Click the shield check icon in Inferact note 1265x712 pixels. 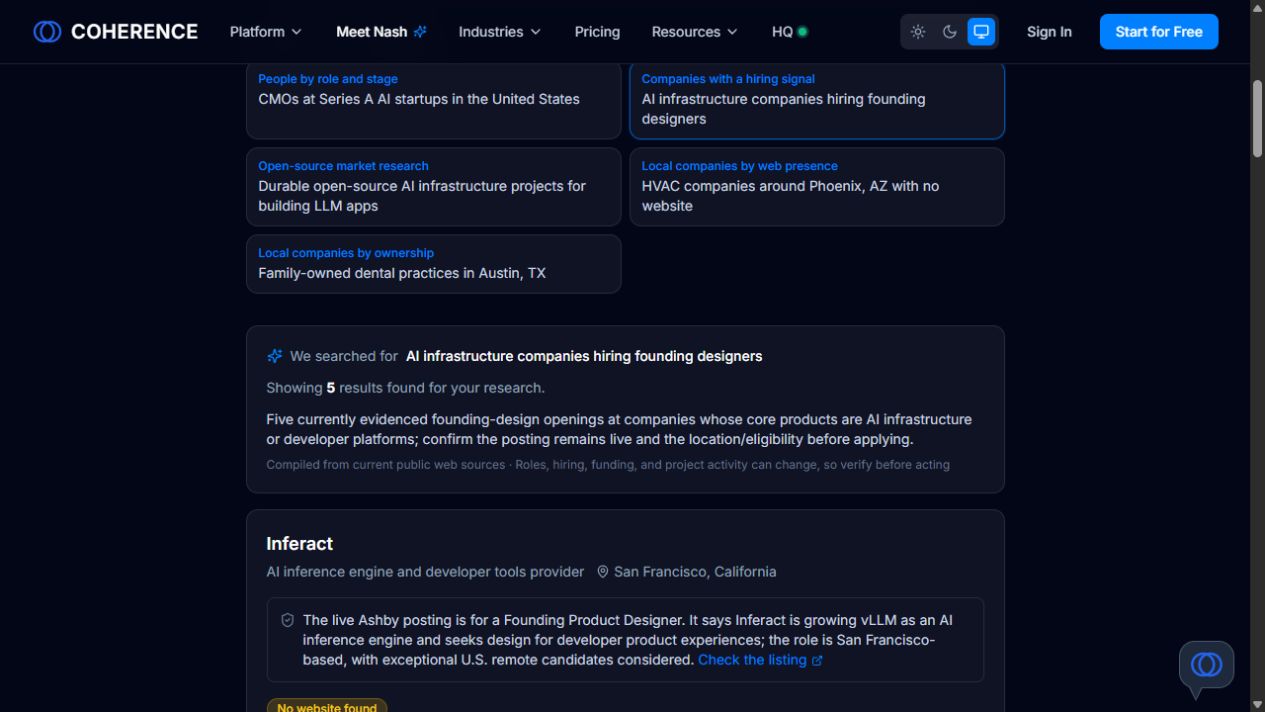click(x=288, y=620)
